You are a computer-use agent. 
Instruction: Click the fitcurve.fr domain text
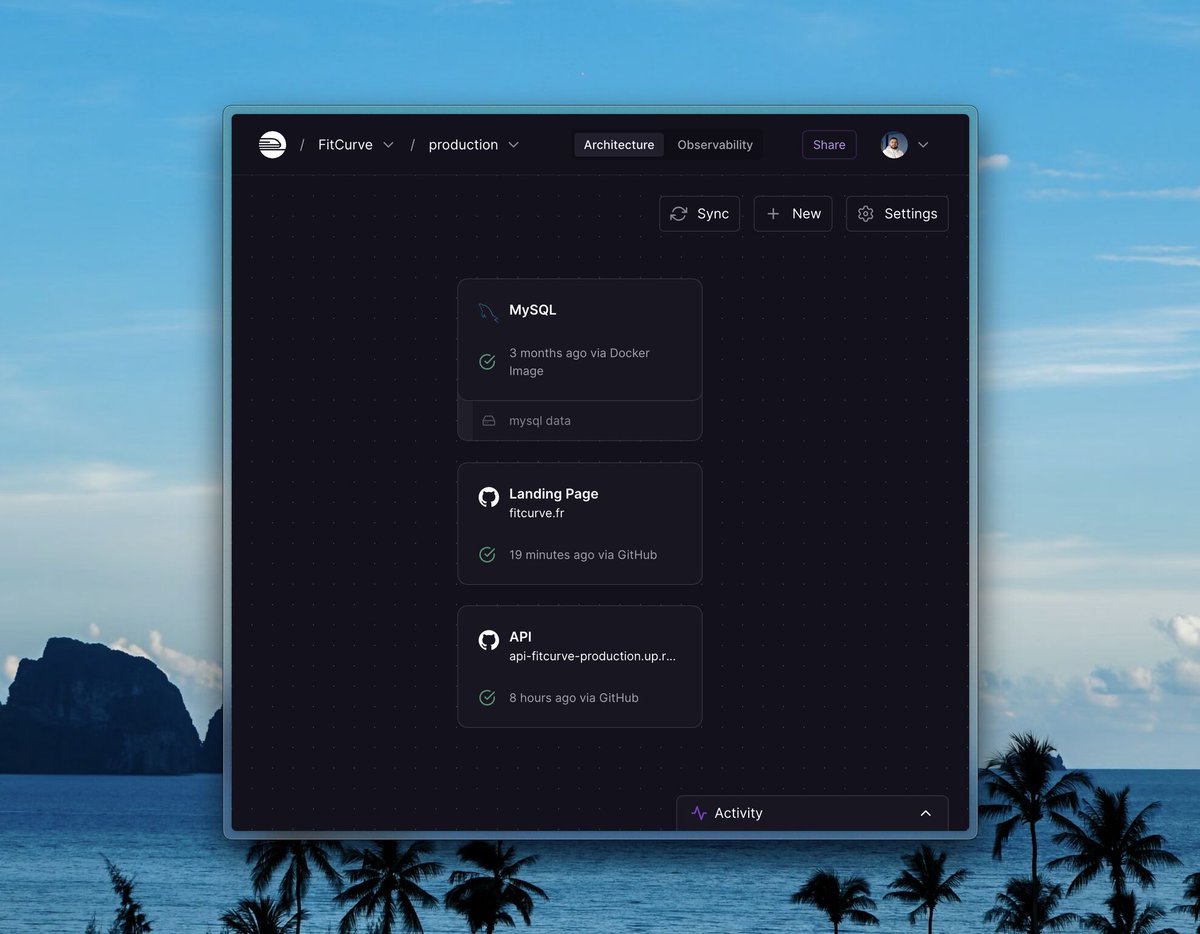point(537,513)
